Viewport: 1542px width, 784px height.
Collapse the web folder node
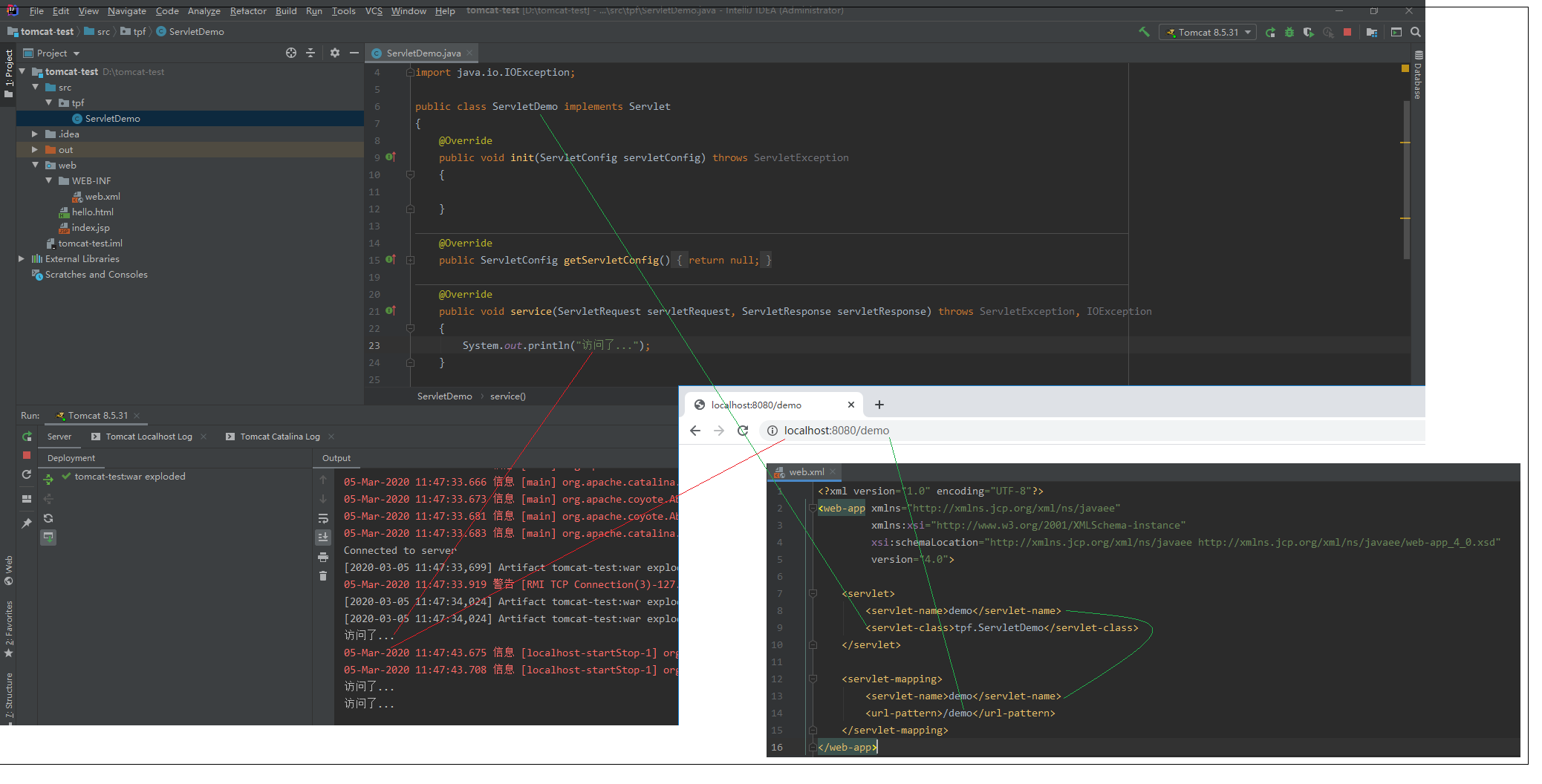pyautogui.click(x=36, y=165)
